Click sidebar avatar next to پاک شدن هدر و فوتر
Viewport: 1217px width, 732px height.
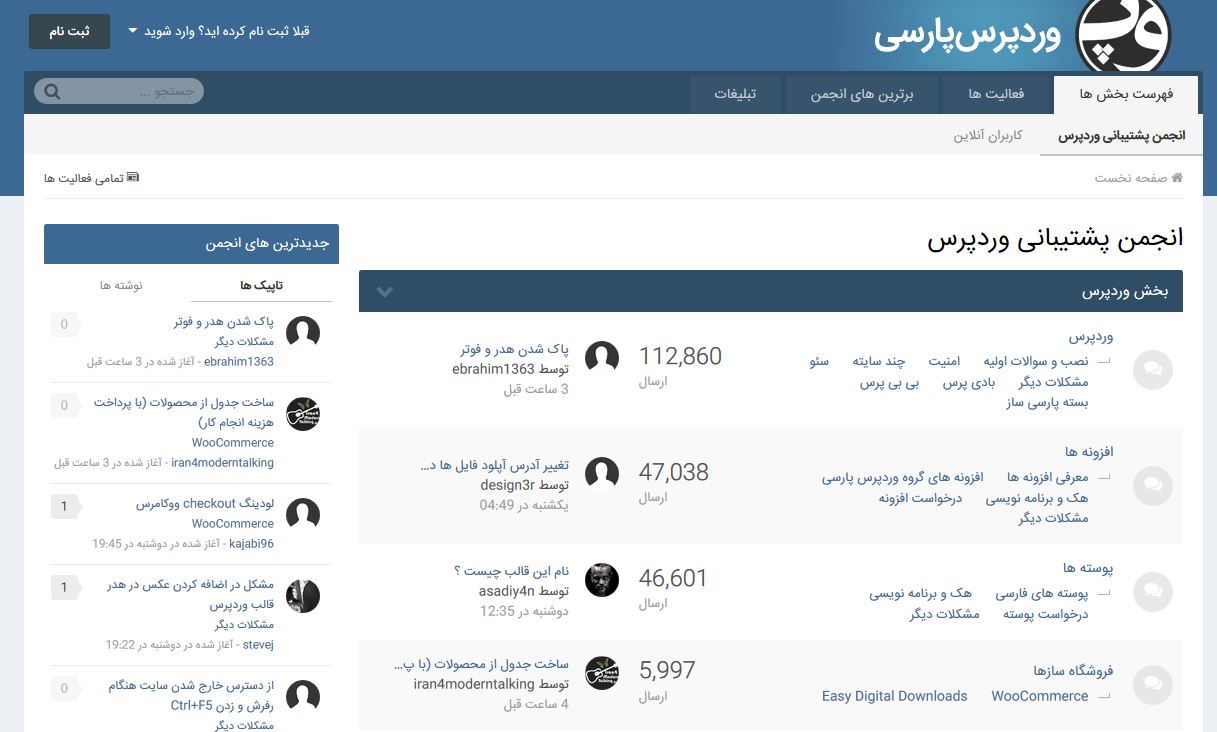point(303,333)
